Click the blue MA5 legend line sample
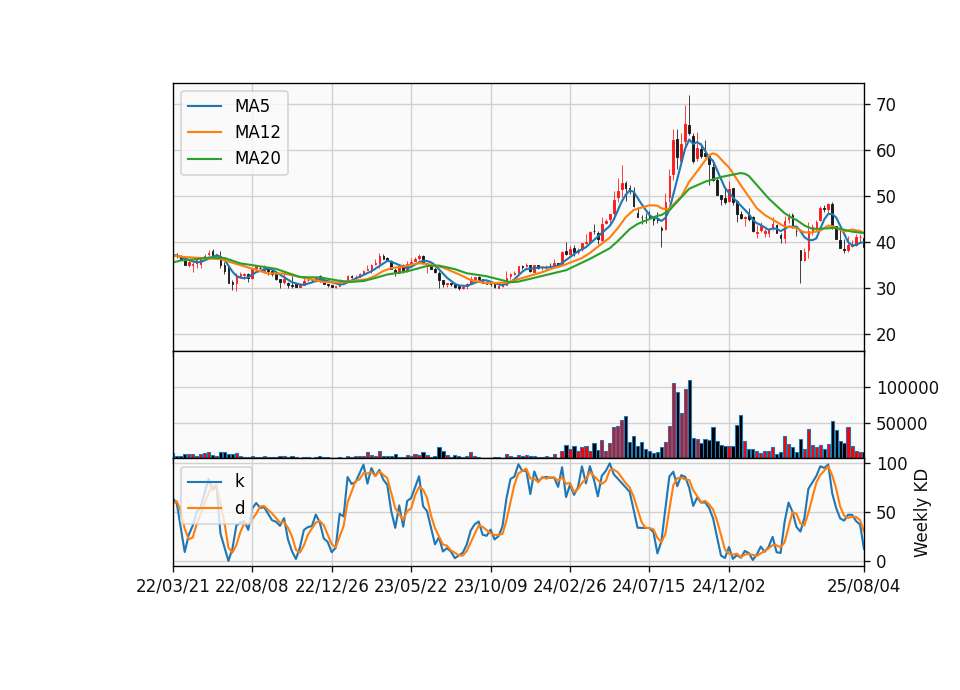 pos(204,107)
